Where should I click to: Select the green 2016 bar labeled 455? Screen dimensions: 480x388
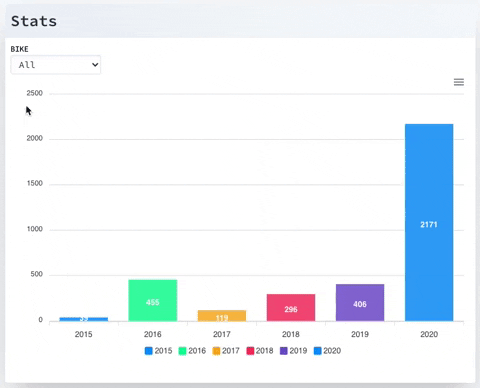tap(153, 301)
